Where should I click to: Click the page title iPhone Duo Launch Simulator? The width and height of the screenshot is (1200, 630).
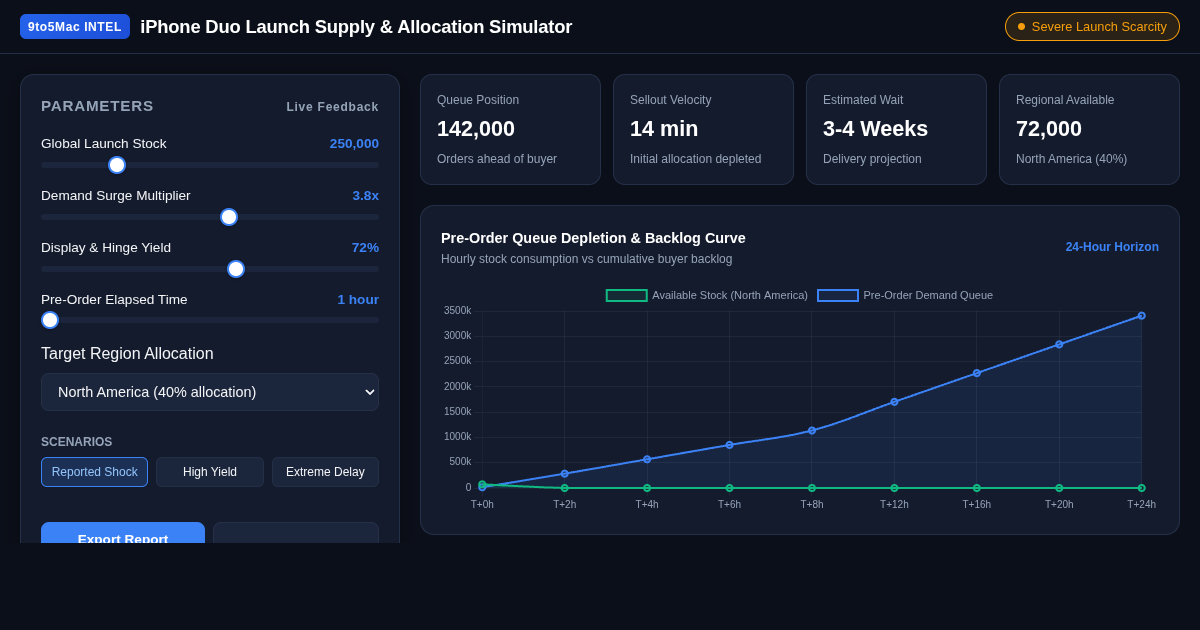click(356, 27)
